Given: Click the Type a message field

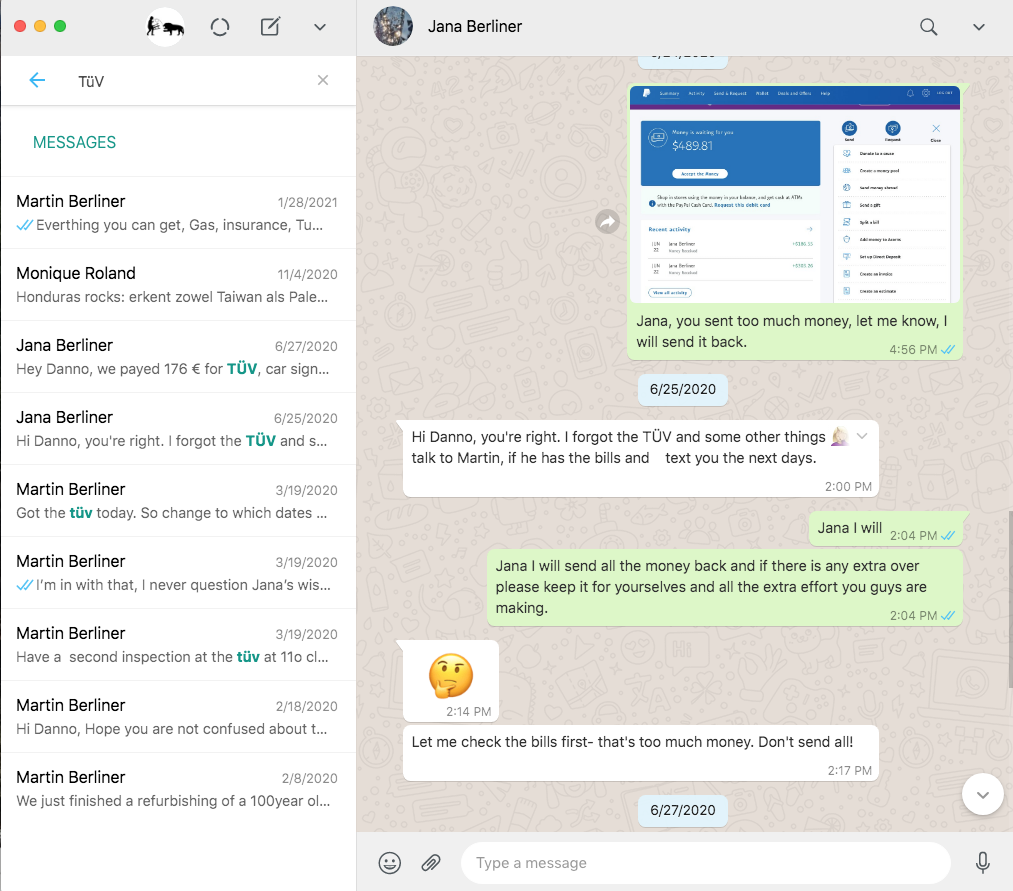Looking at the screenshot, I should (705, 863).
